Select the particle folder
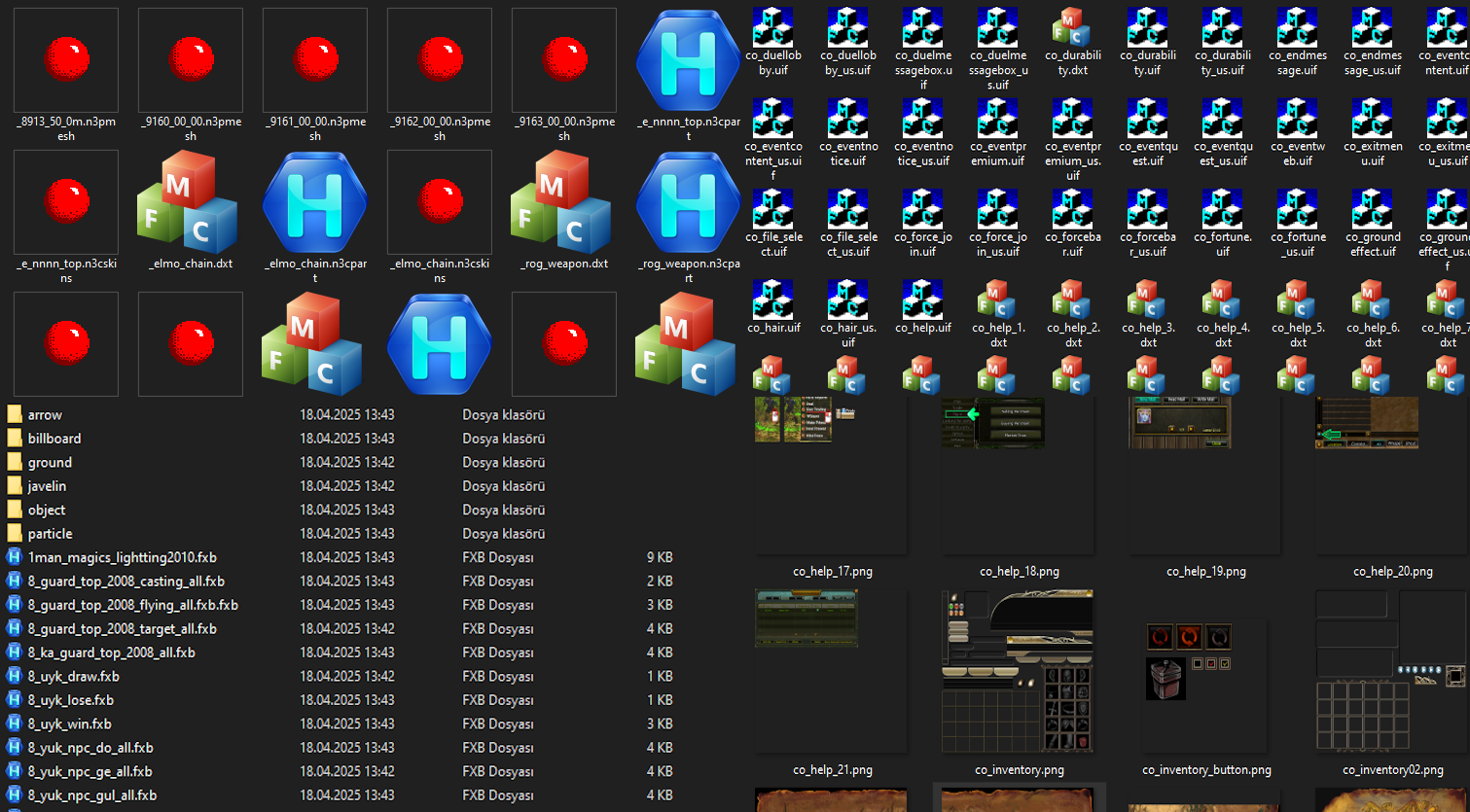 pos(50,534)
